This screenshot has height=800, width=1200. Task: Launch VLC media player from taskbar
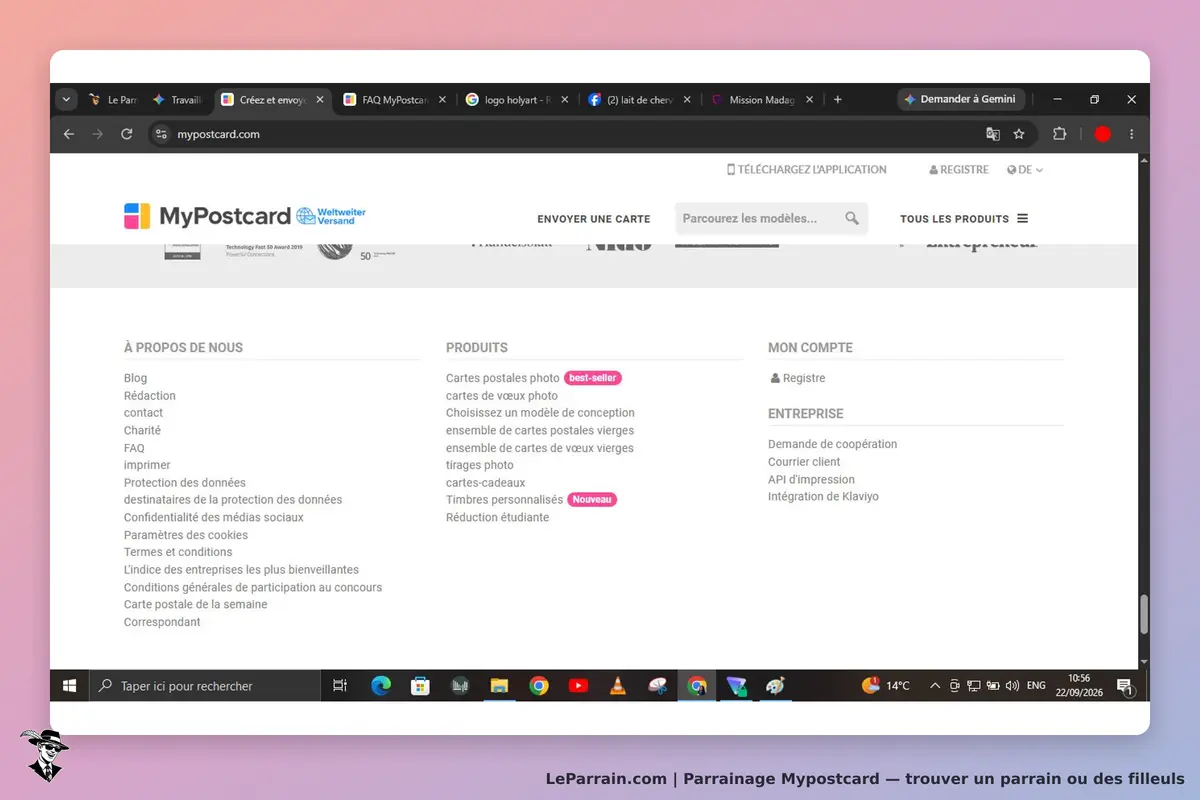tap(618, 686)
